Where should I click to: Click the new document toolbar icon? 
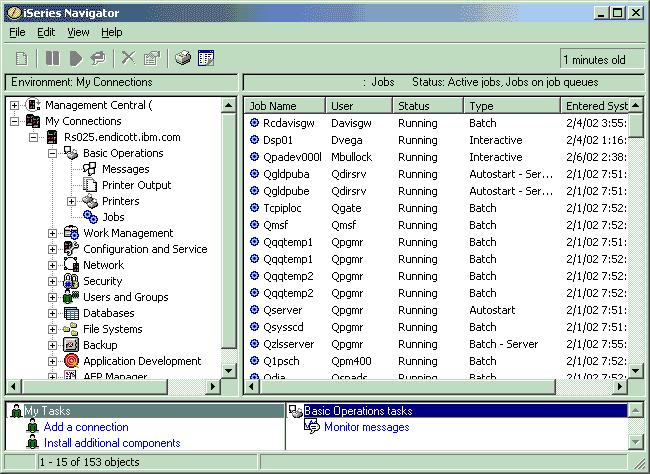[22, 58]
